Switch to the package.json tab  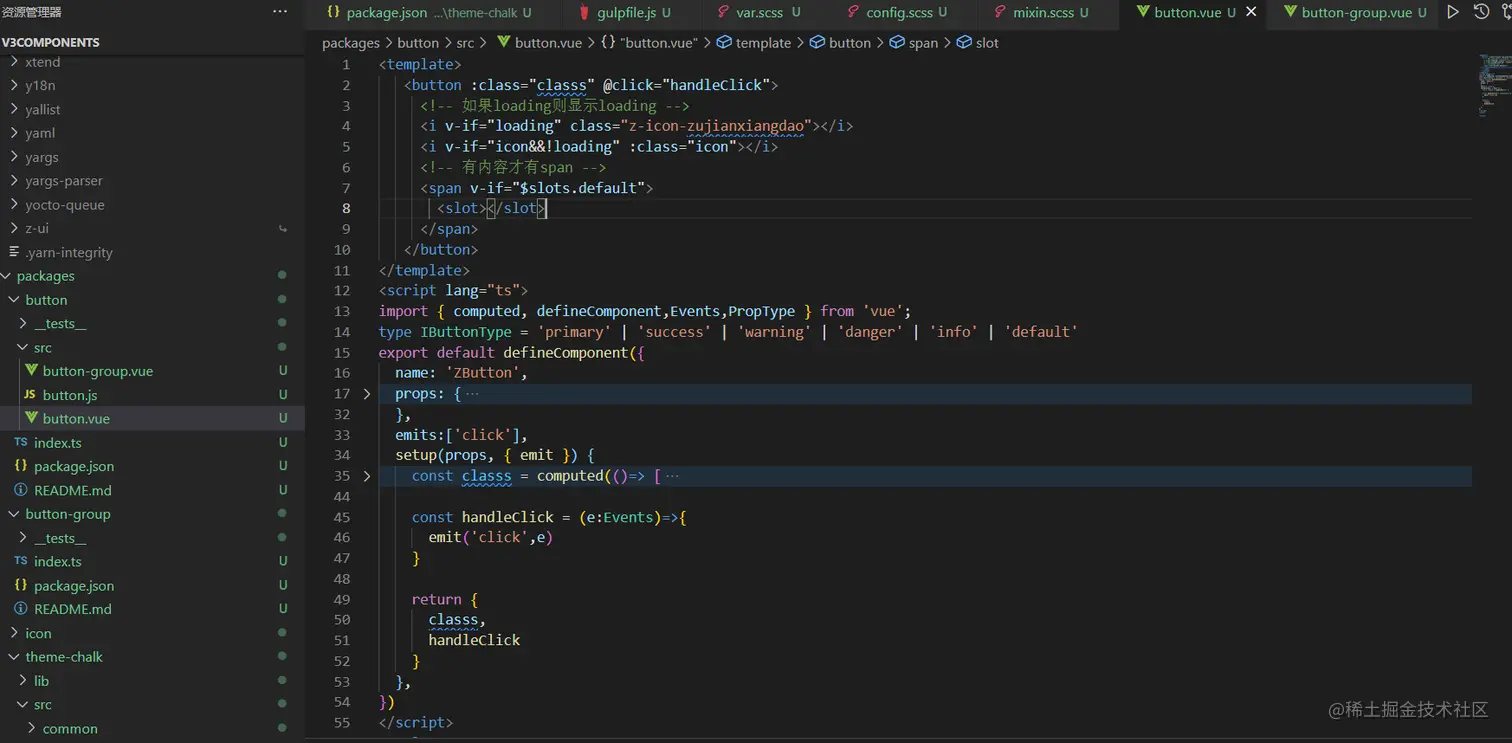(x=430, y=12)
